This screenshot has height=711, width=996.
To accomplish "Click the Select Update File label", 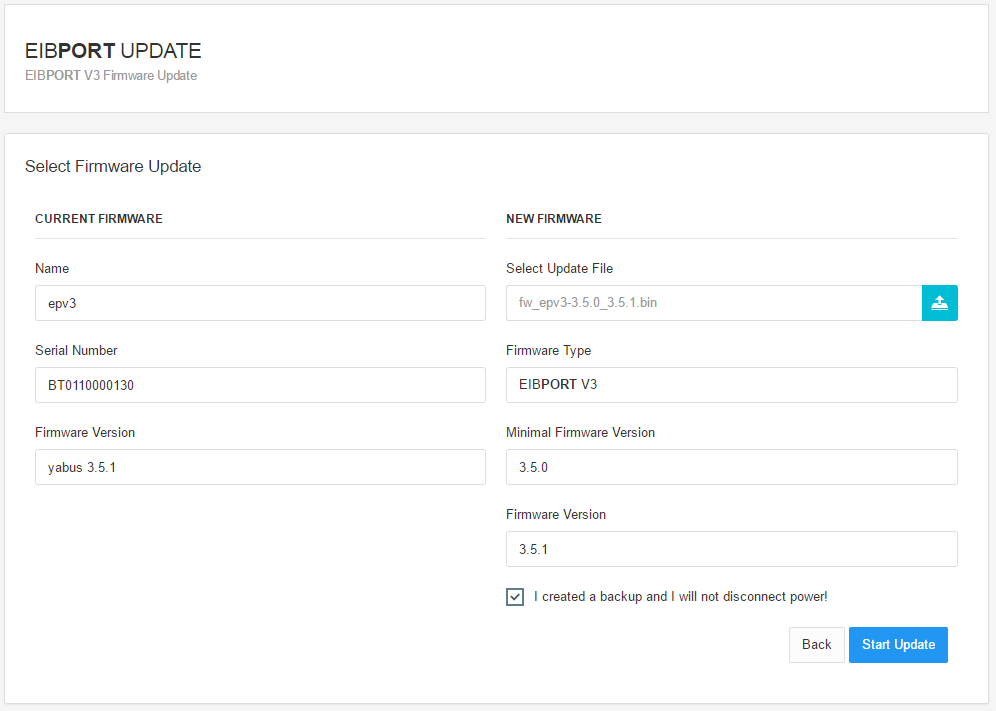I will (559, 269).
